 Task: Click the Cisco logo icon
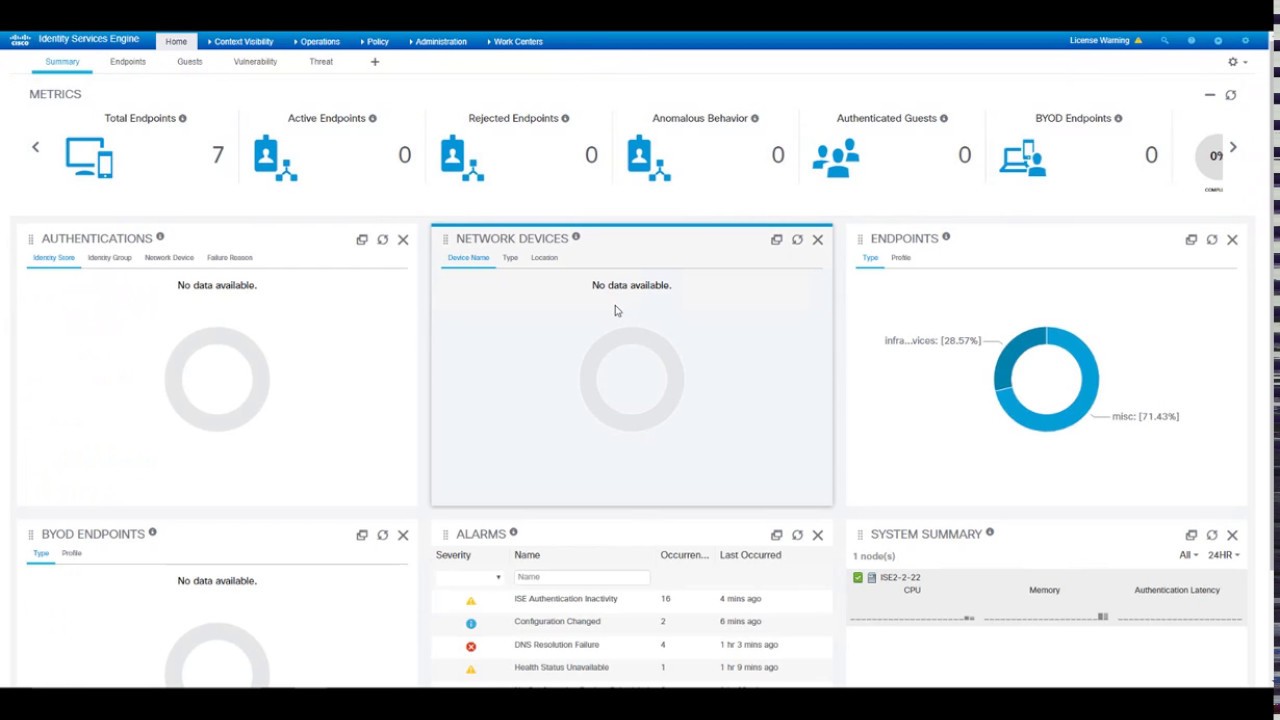tap(20, 40)
